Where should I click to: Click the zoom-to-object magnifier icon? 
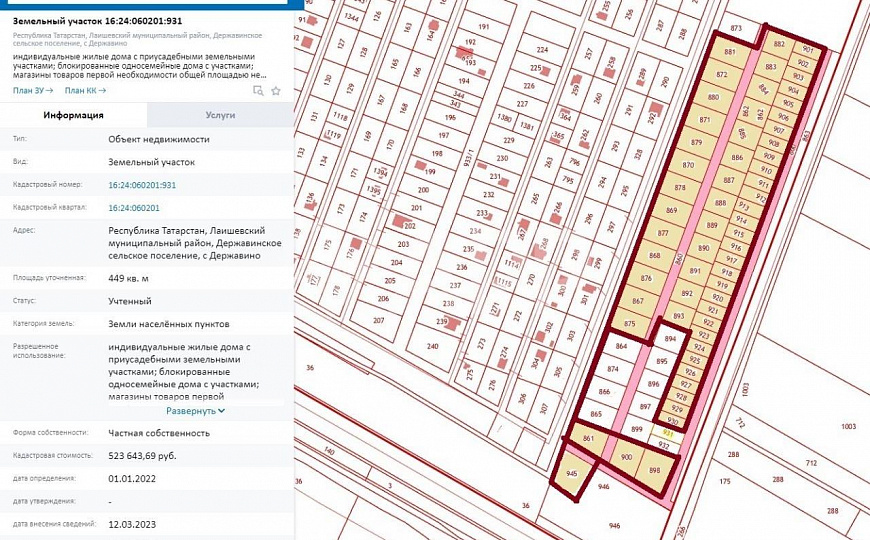(258, 90)
